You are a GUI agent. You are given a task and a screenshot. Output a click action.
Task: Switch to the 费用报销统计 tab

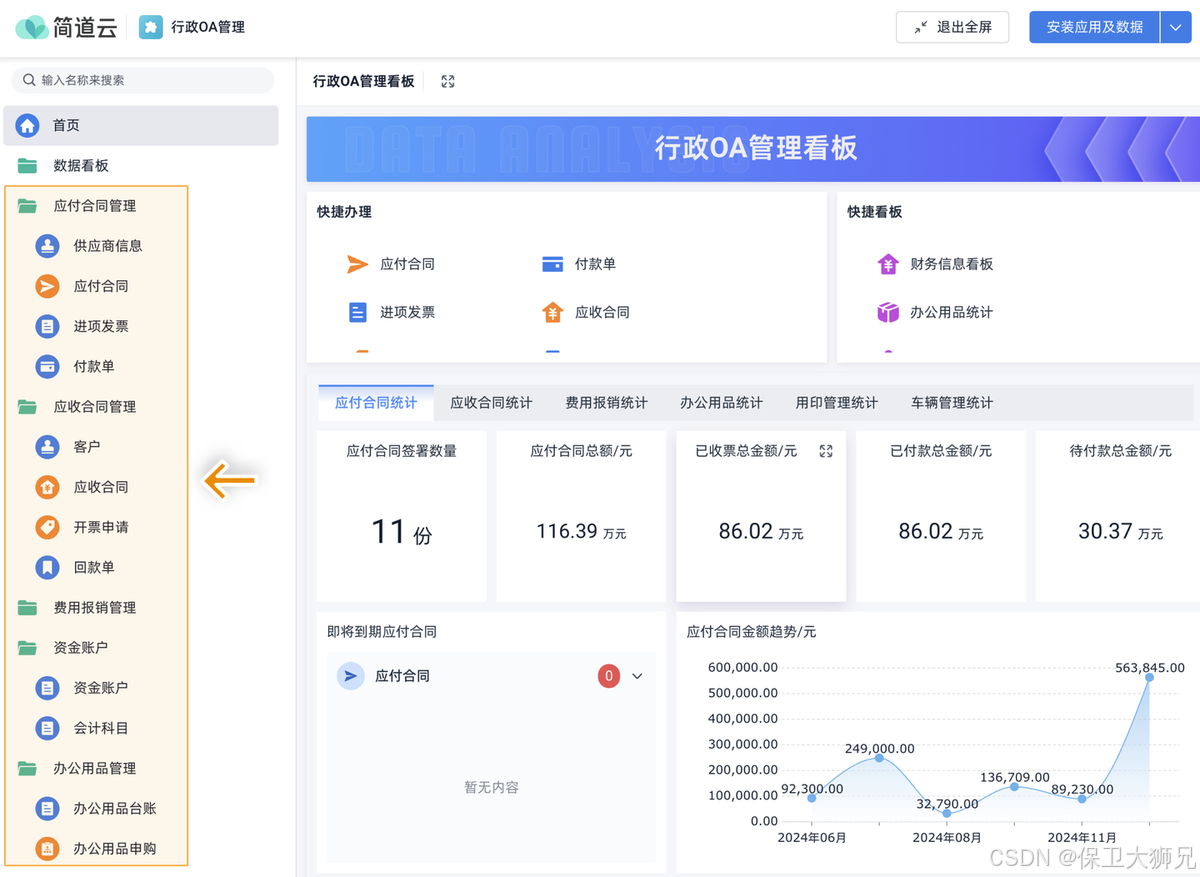[606, 403]
